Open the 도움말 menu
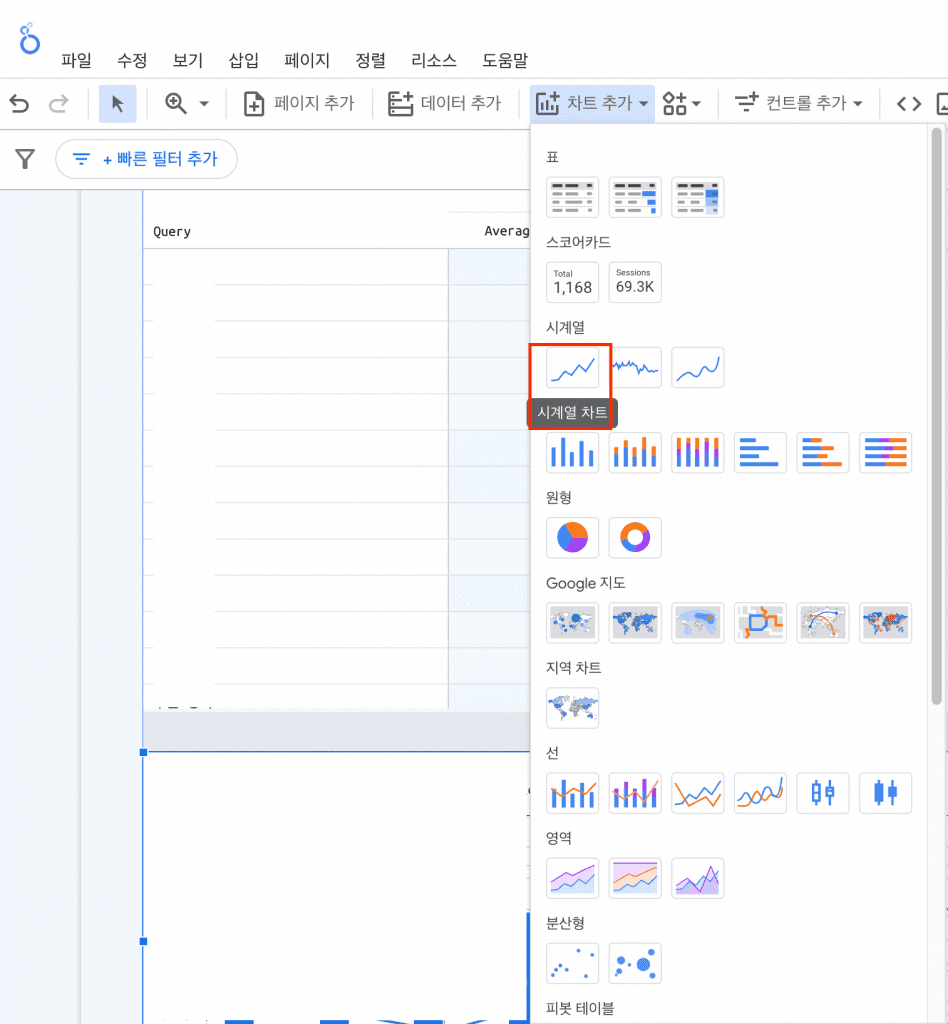The image size is (948, 1024). point(505,61)
